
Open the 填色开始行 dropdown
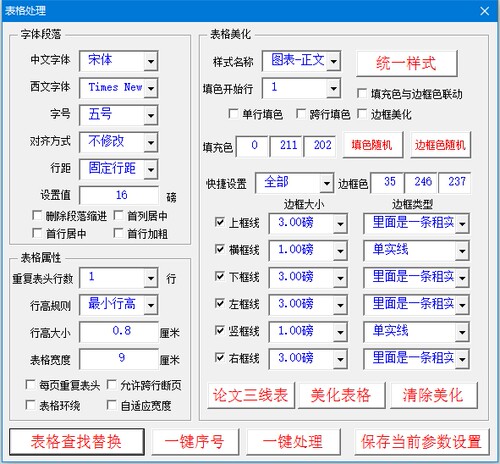point(333,88)
